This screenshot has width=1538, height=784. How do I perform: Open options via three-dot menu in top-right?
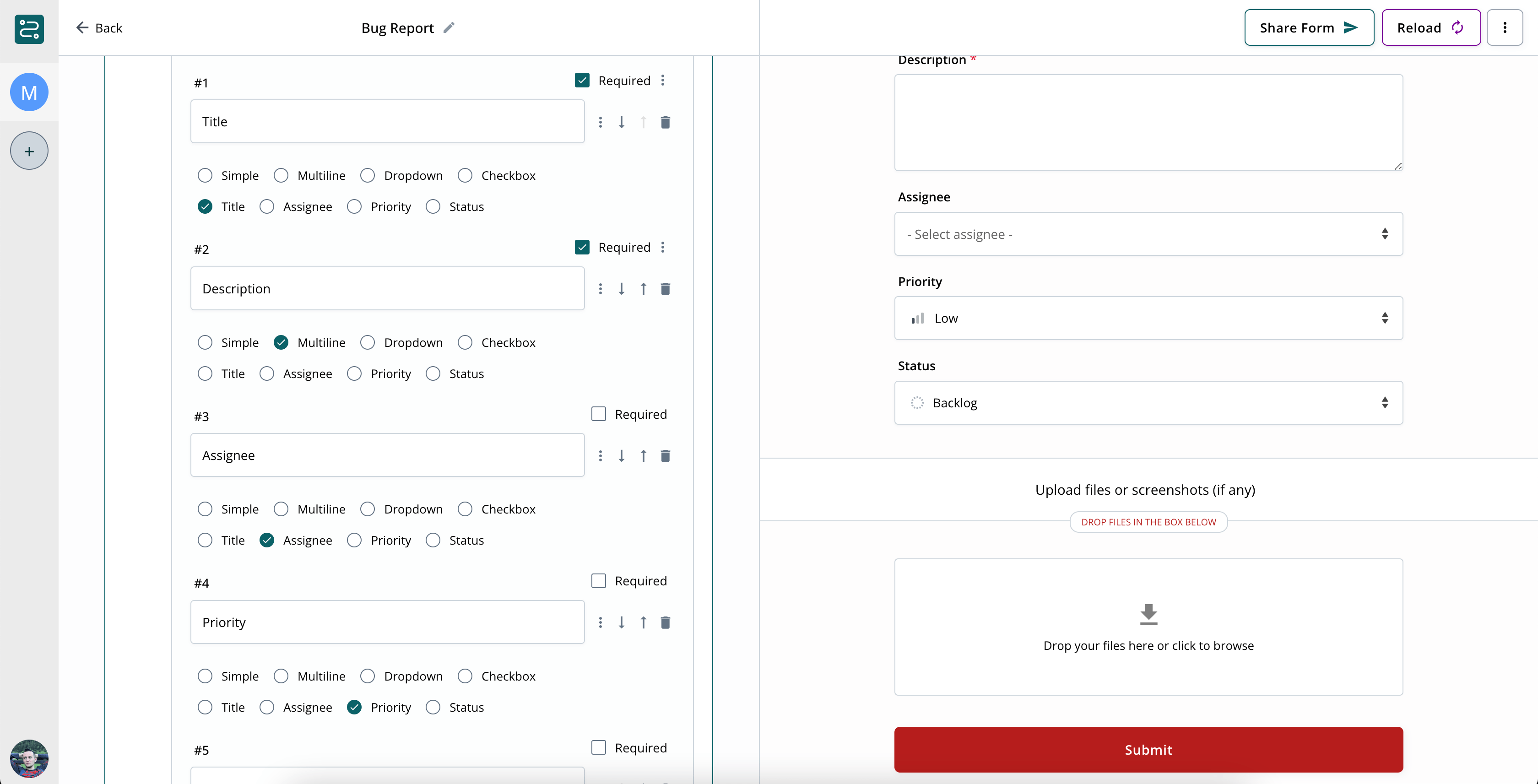click(1505, 27)
